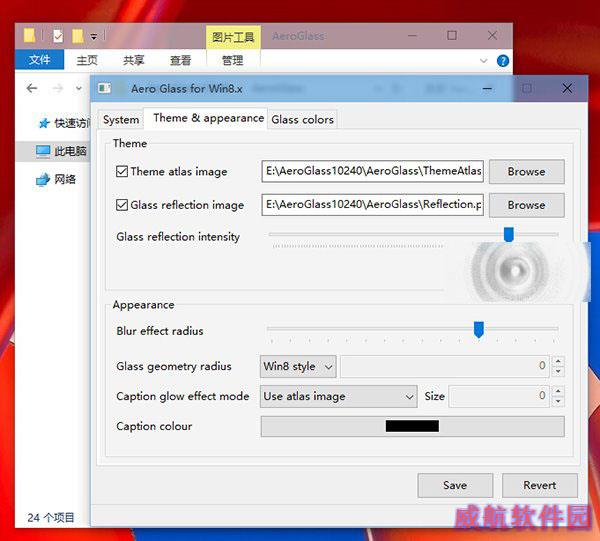600x541 pixels.
Task: Click the Blur effect radius slider handle
Action: (x=479, y=329)
